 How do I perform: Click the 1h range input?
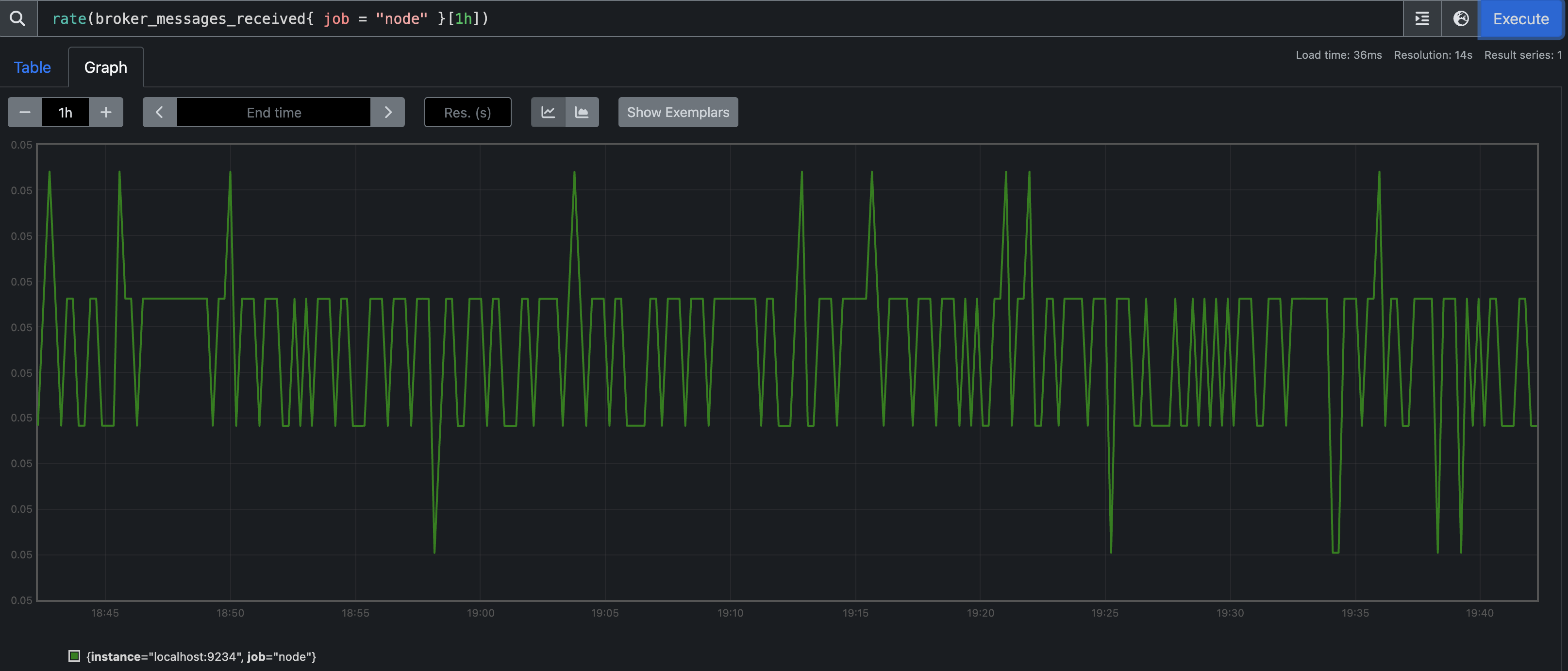pyautogui.click(x=65, y=112)
